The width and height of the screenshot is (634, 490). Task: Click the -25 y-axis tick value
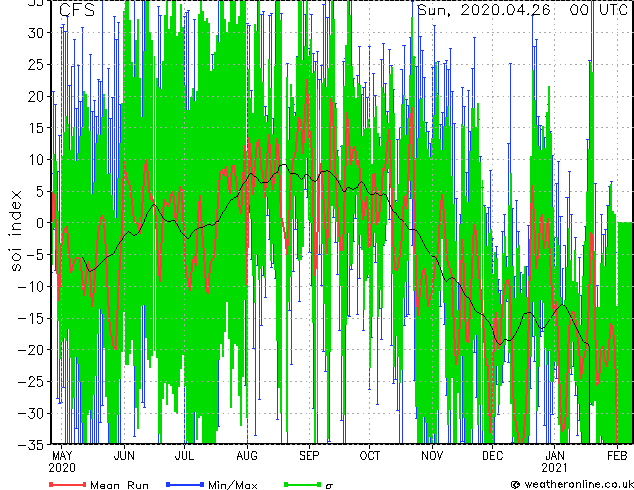click(x=31, y=381)
